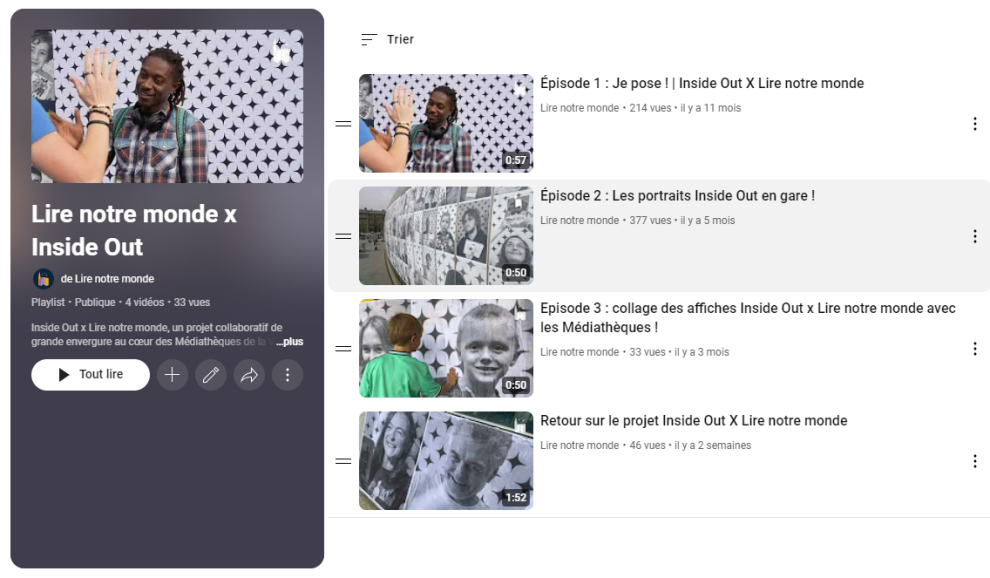Expand description by clicking ...plus
The height and width of the screenshot is (578, 990).
290,342
